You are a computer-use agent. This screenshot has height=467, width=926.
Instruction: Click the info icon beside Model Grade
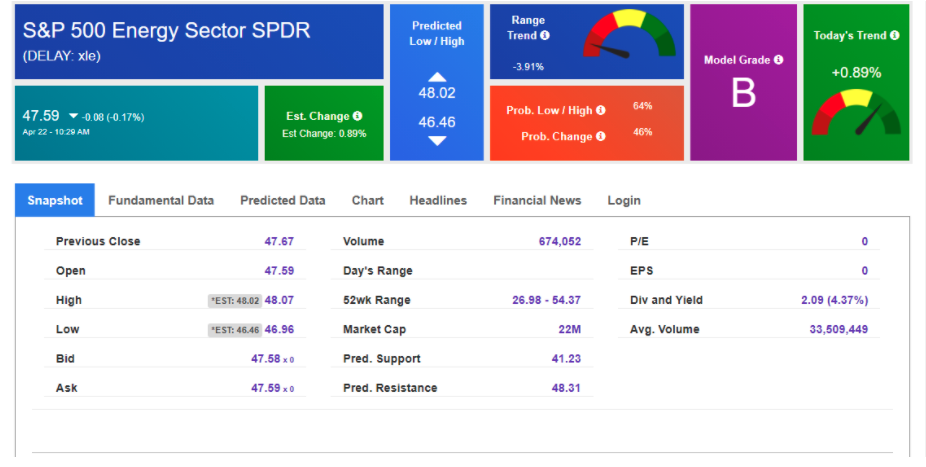click(778, 60)
